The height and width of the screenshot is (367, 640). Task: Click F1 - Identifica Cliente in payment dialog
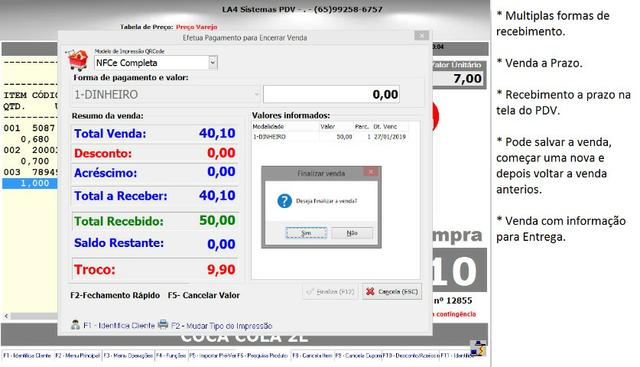(x=119, y=325)
